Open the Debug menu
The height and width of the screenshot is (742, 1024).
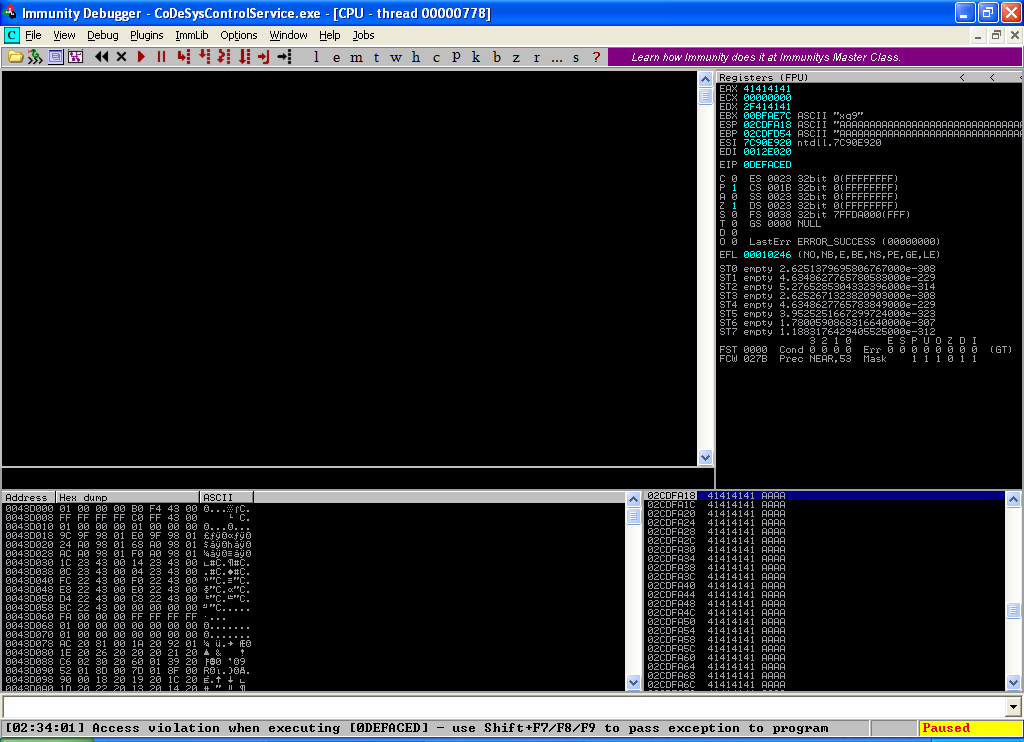[102, 35]
